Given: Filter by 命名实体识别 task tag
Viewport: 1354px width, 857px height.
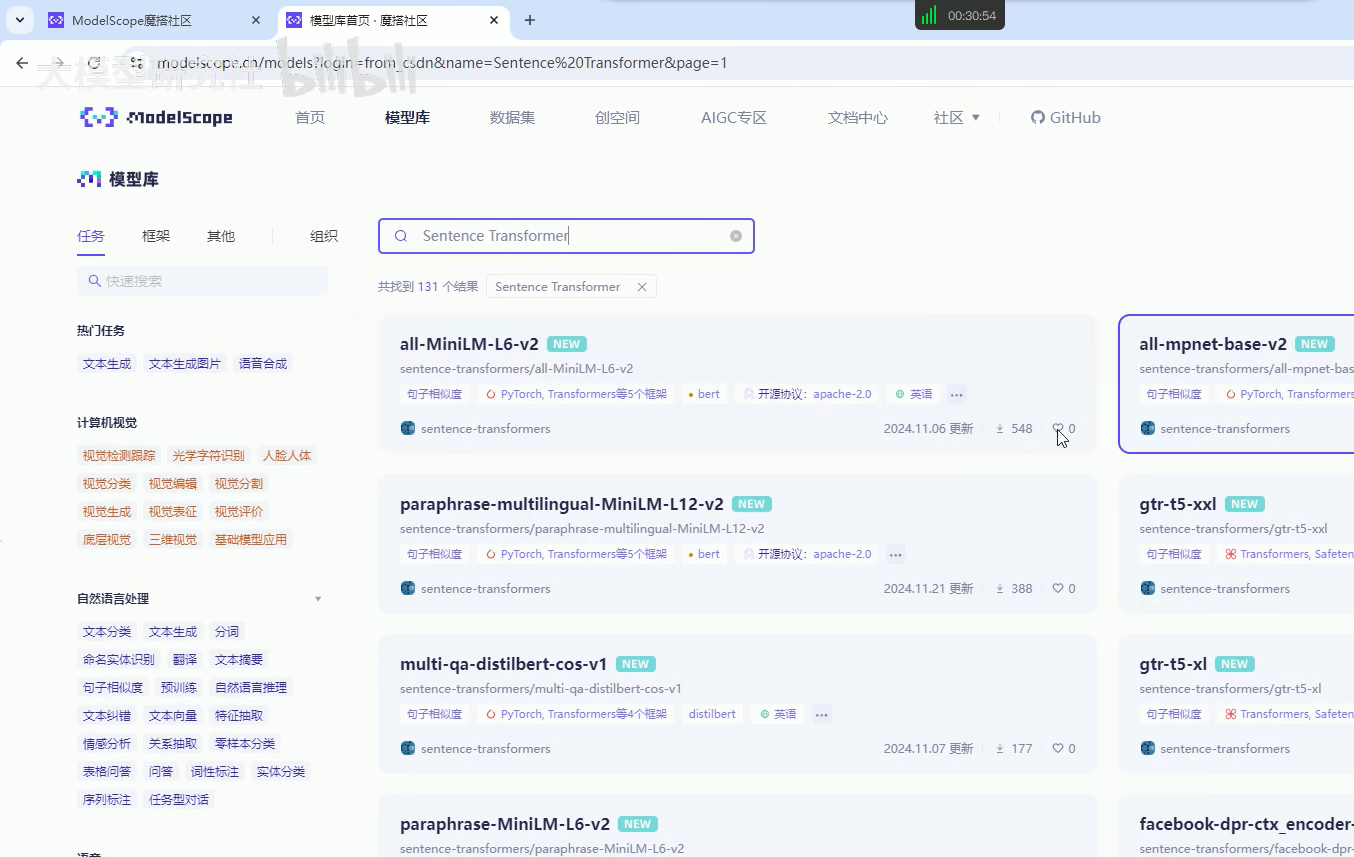Looking at the screenshot, I should click(x=119, y=660).
